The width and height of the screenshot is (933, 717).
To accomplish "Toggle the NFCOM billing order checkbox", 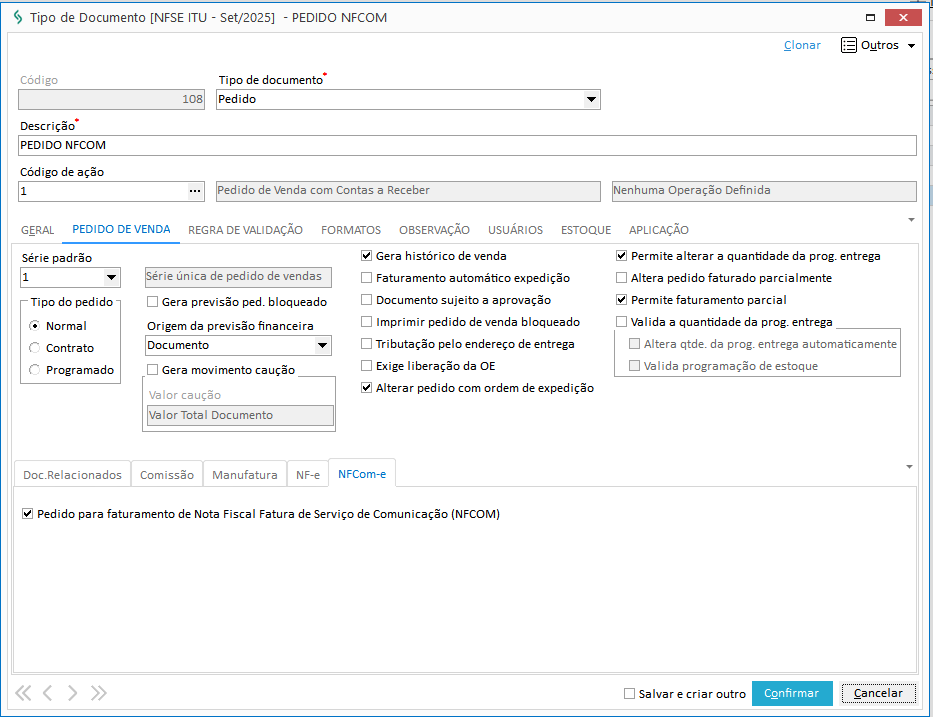I will click(27, 514).
